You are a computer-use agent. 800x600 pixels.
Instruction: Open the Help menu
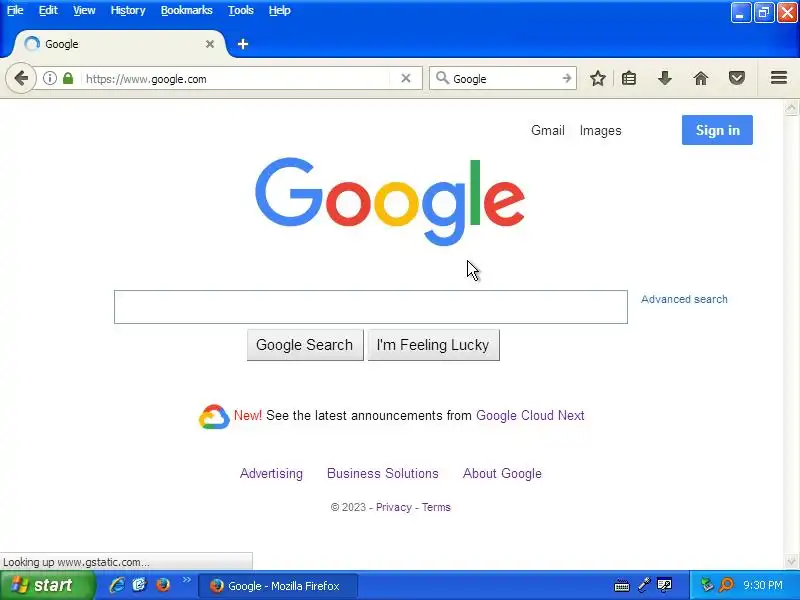click(x=280, y=10)
